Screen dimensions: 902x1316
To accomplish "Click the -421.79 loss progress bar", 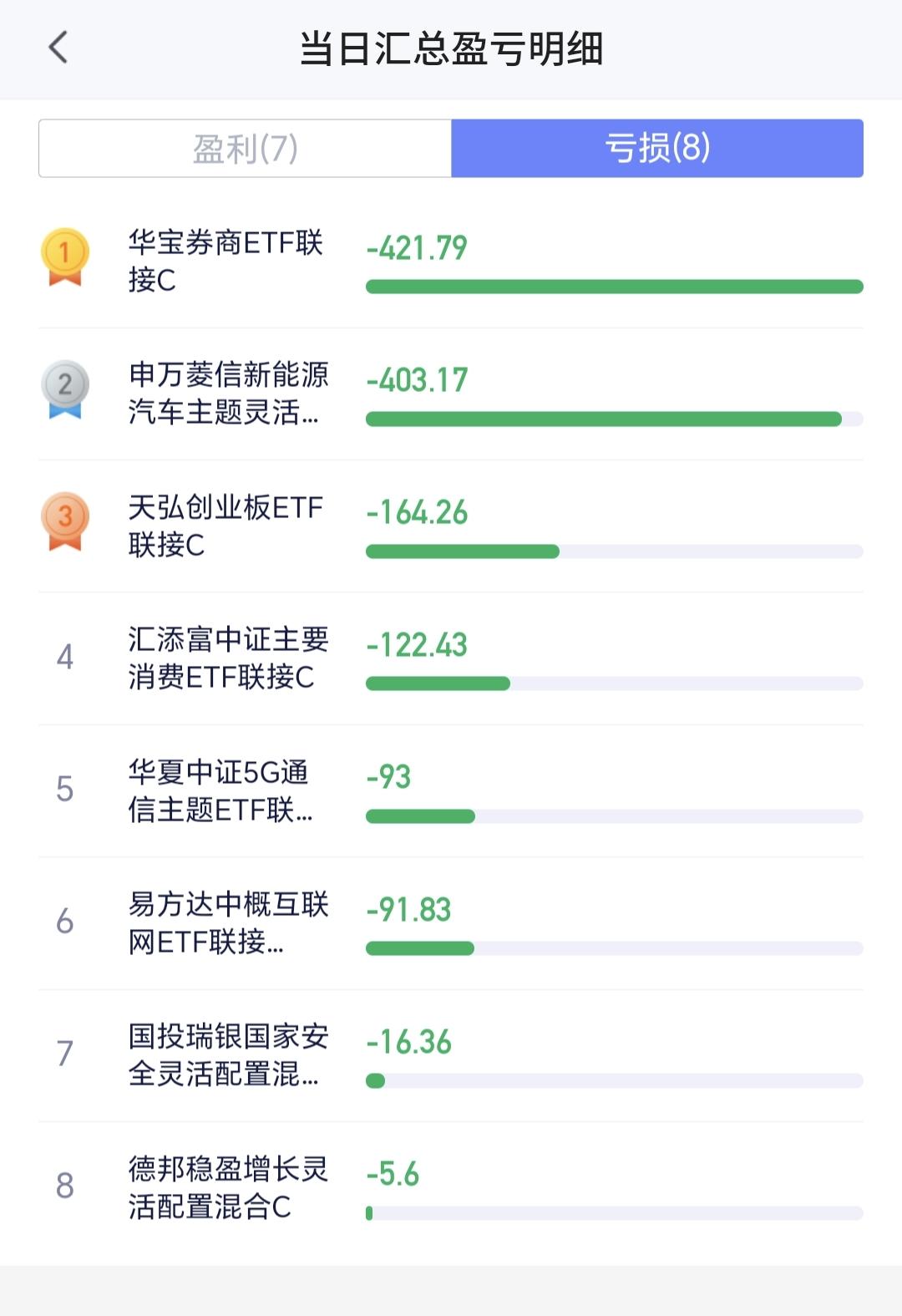I will click(x=615, y=287).
